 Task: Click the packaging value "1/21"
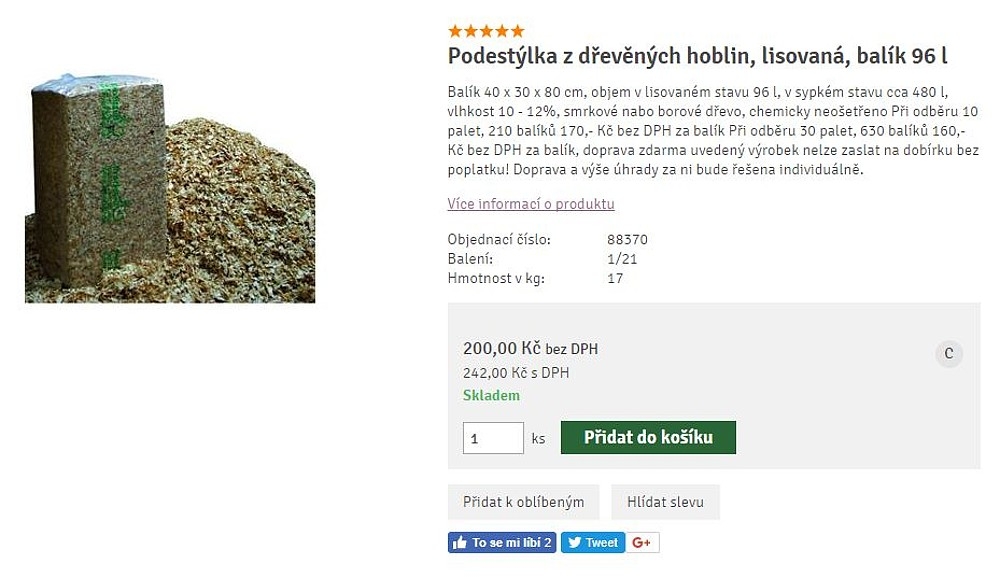point(622,259)
